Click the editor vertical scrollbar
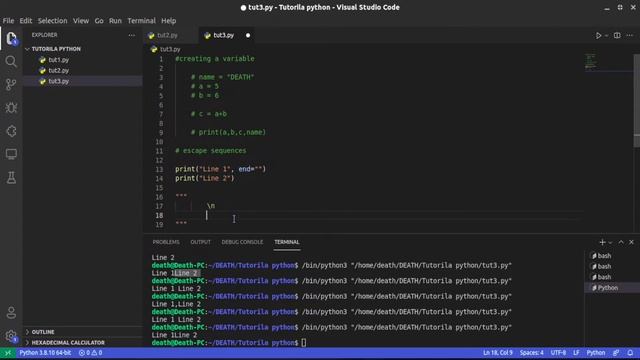Image resolution: width=640 pixels, height=360 pixels. point(636,100)
